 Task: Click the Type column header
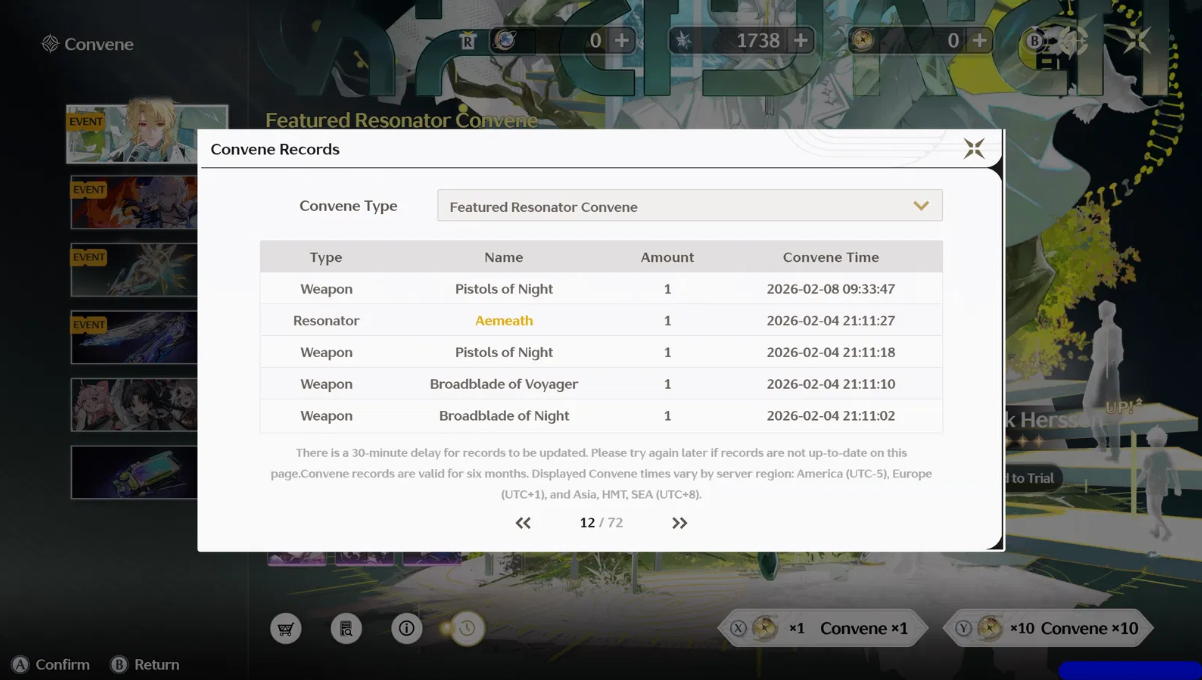click(326, 257)
